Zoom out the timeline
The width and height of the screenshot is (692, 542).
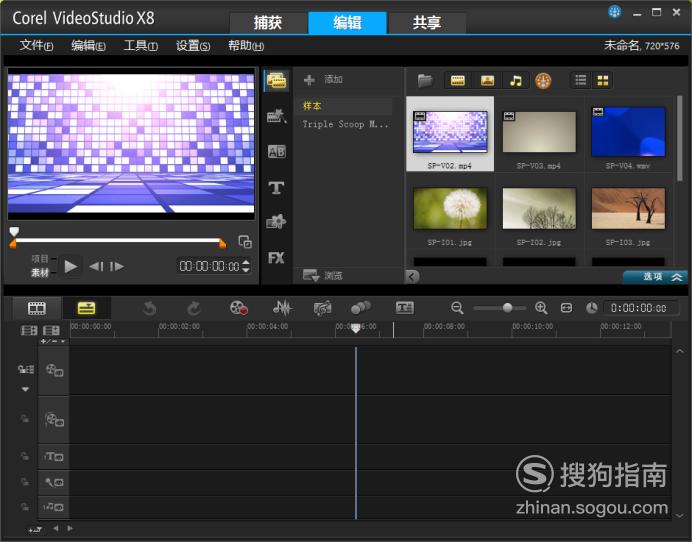pyautogui.click(x=457, y=308)
